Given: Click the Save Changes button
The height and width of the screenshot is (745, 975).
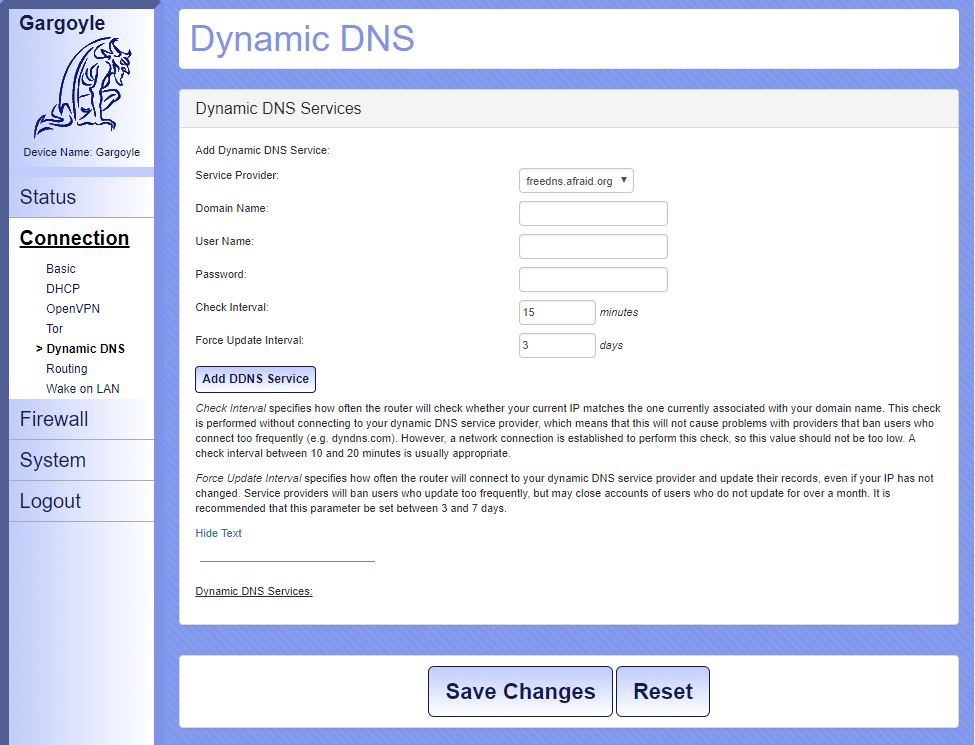Looking at the screenshot, I should [x=520, y=692].
